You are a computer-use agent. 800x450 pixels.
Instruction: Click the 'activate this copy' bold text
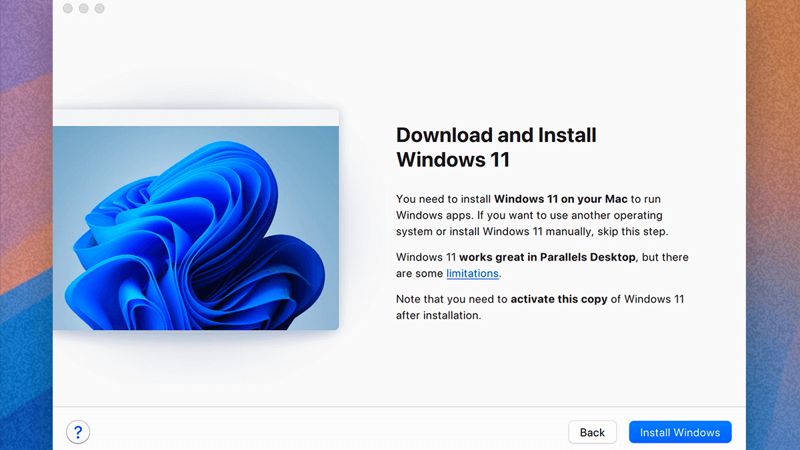pos(559,299)
